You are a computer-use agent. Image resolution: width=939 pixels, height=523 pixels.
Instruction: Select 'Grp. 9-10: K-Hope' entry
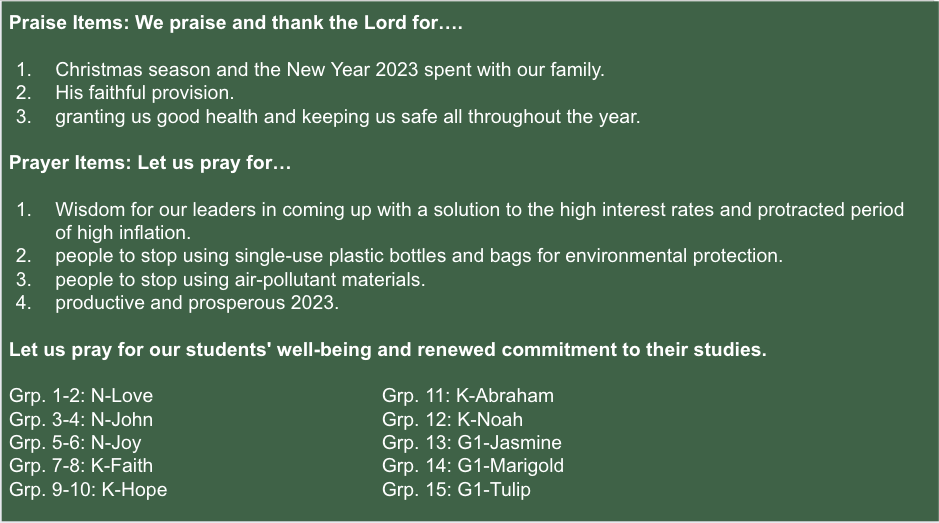pyautogui.click(x=88, y=489)
